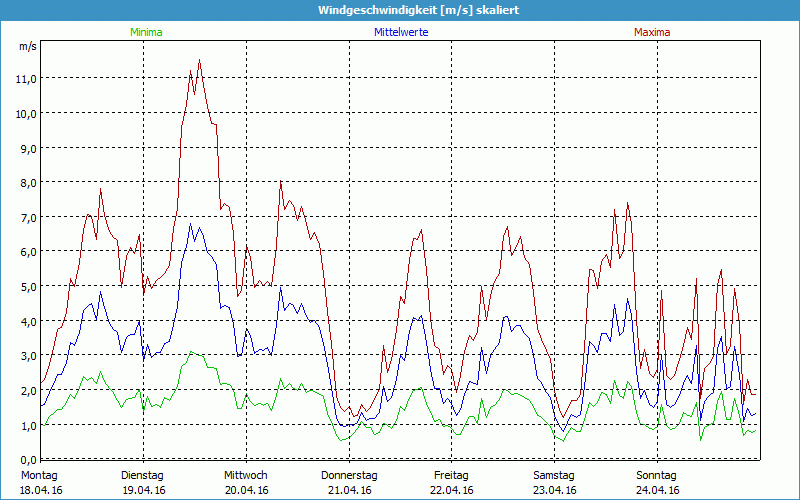800x500 pixels.
Task: Click the Freitag day label
Action: 452,476
